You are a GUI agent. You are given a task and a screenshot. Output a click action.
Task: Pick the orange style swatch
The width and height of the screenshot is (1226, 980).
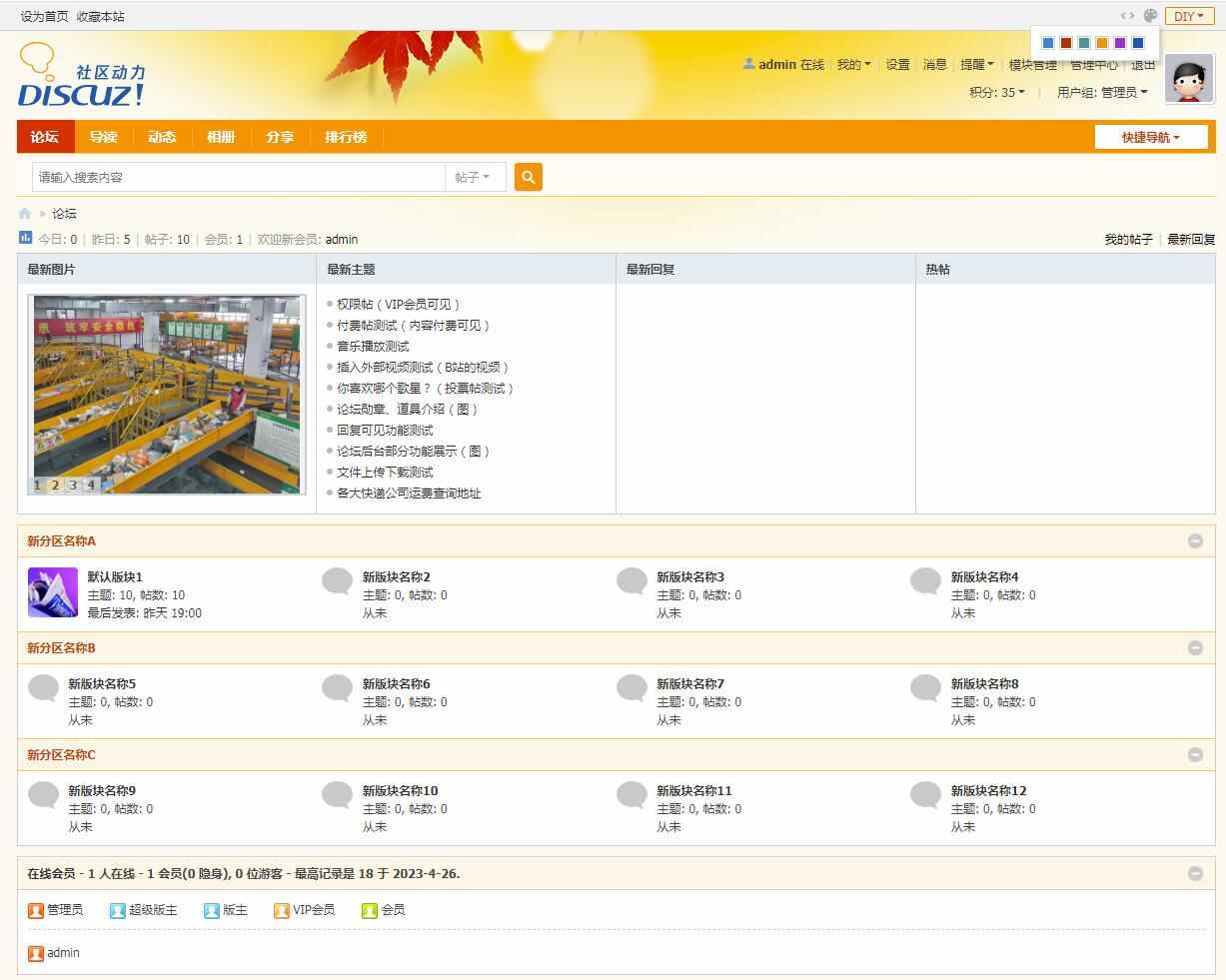coord(1102,43)
